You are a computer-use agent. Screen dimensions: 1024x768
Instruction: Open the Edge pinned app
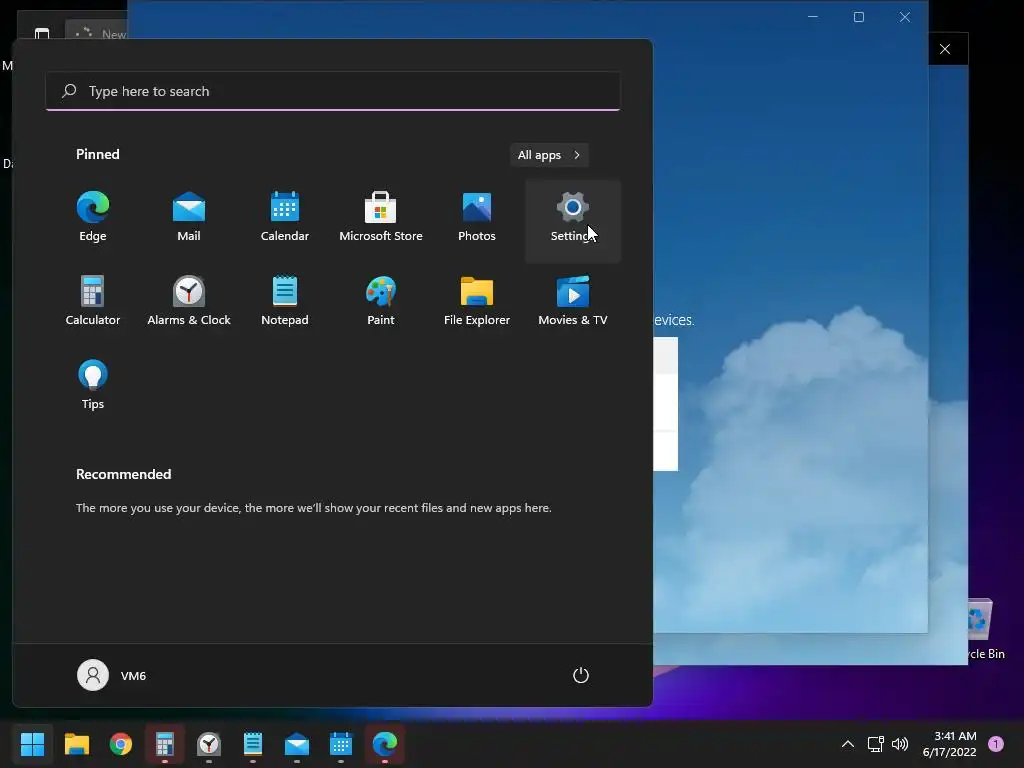(93, 217)
